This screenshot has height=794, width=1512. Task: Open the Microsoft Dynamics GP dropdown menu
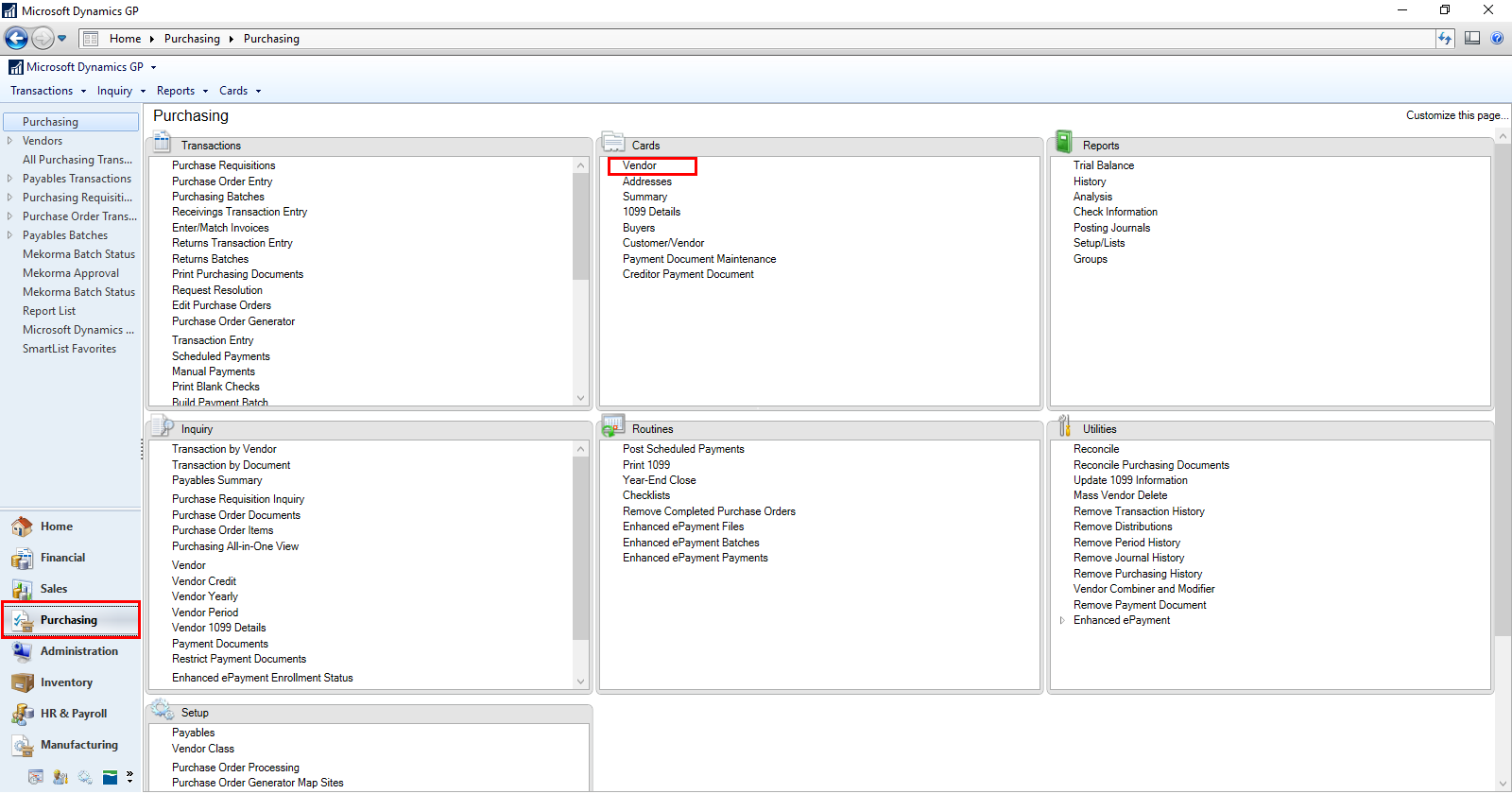[x=83, y=67]
